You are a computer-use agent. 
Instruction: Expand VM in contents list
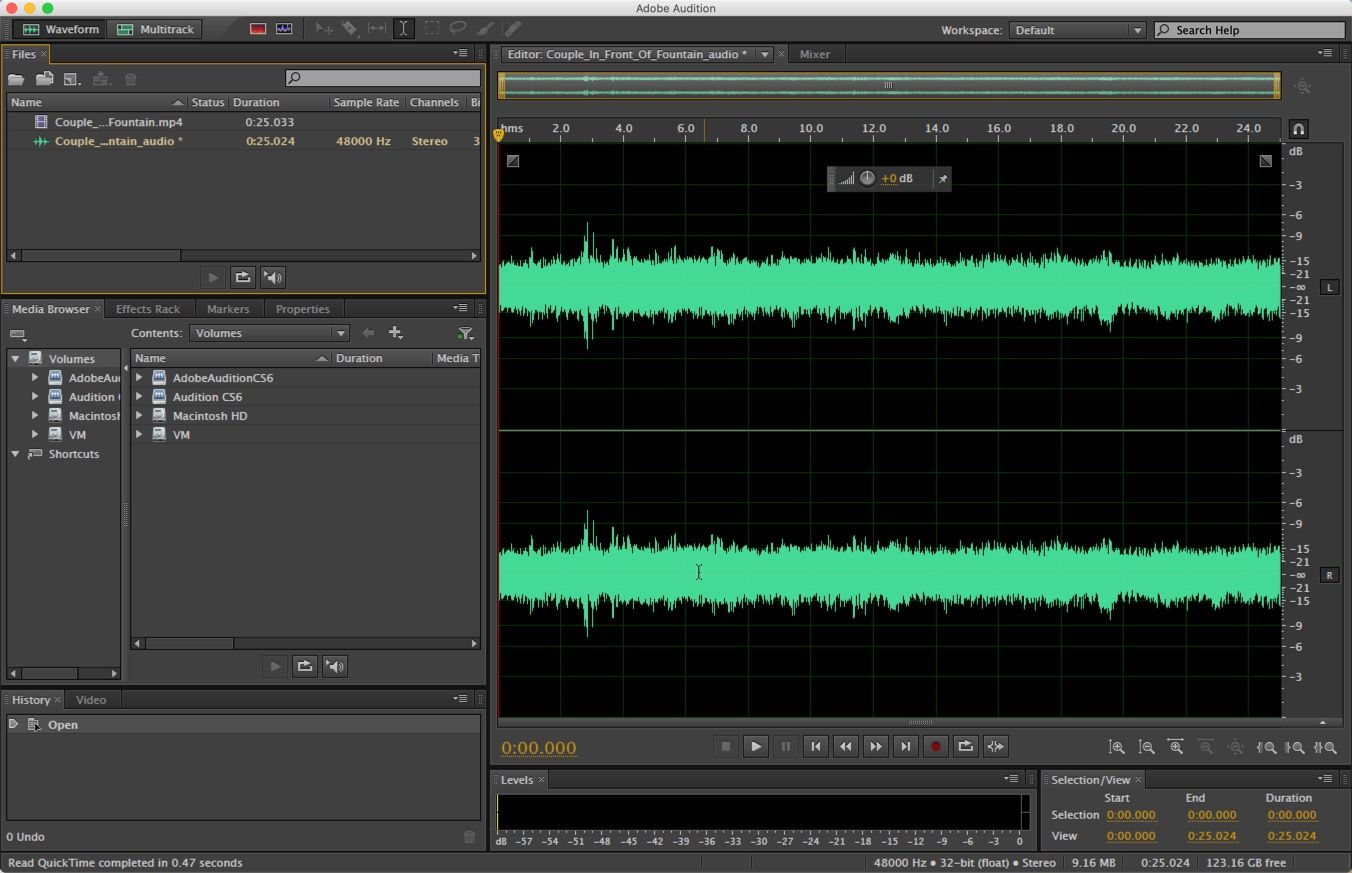pos(140,435)
